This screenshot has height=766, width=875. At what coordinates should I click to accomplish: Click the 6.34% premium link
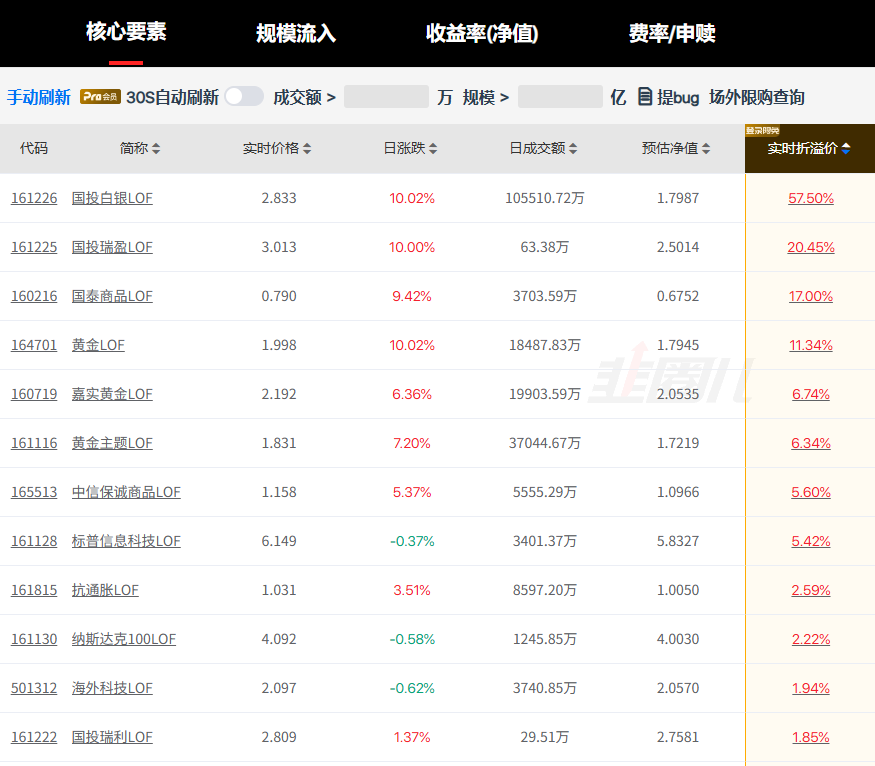click(811, 444)
